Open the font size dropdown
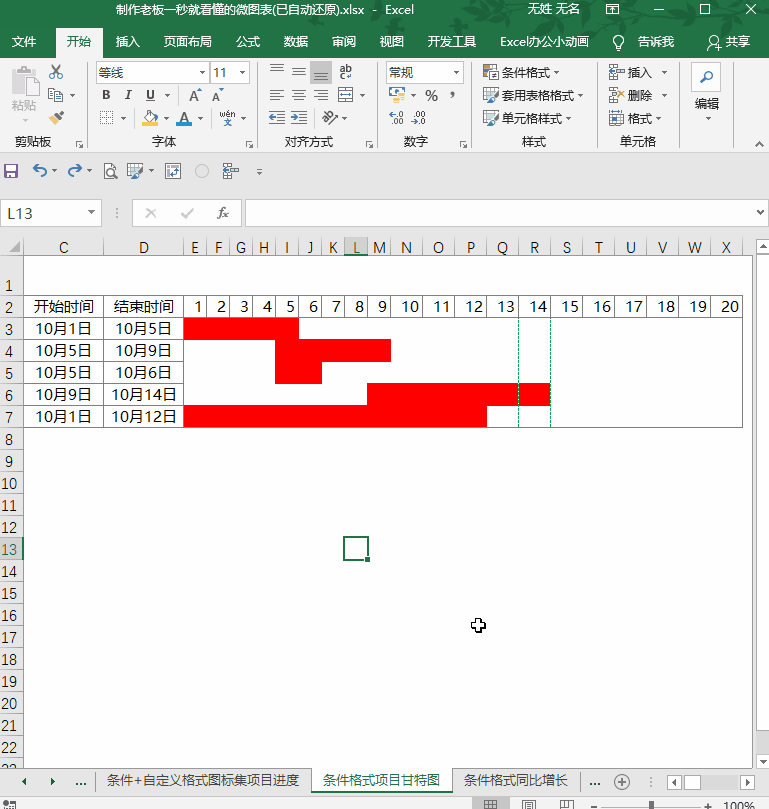The image size is (769, 809). click(x=242, y=73)
